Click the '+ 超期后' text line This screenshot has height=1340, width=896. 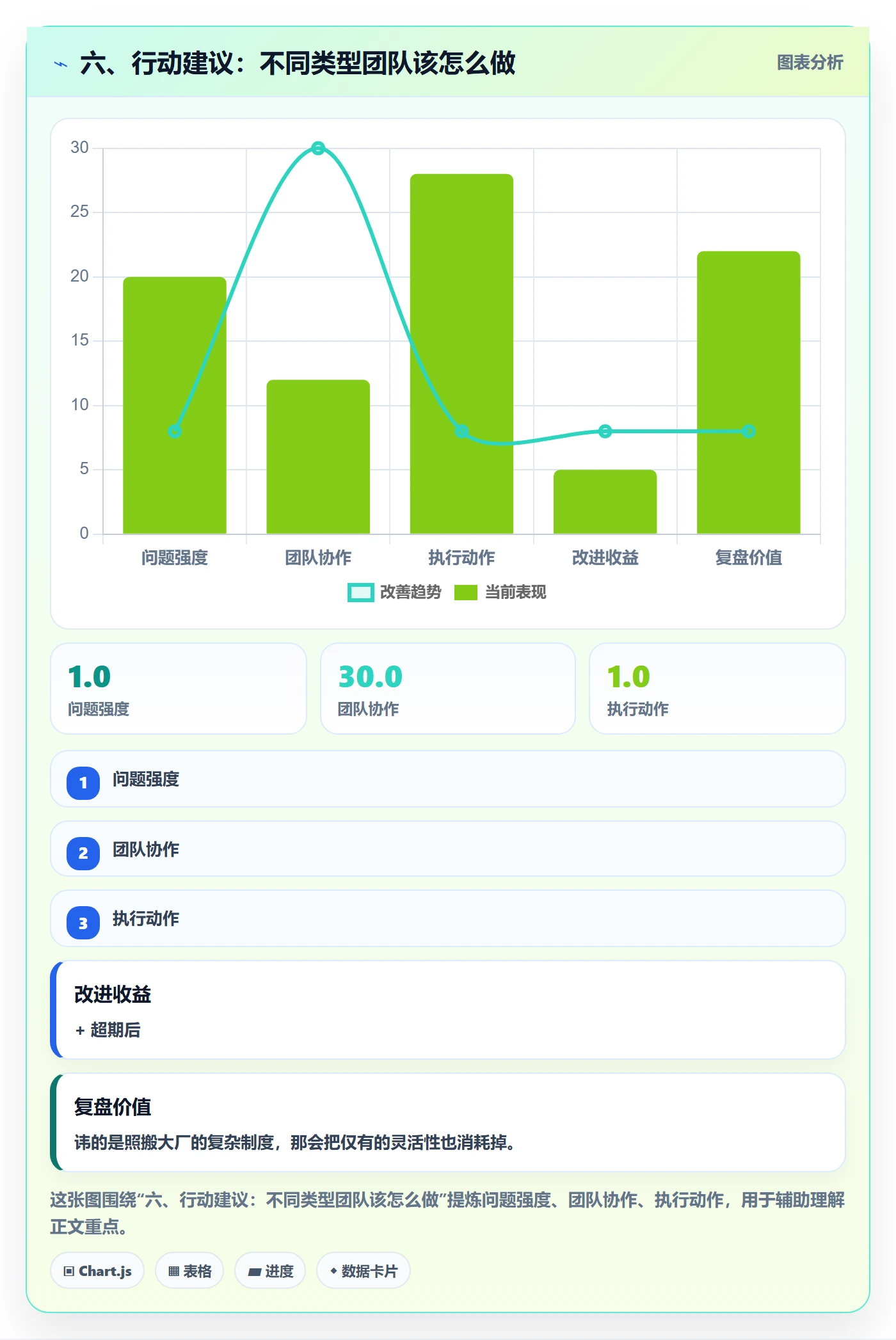pyautogui.click(x=108, y=1030)
